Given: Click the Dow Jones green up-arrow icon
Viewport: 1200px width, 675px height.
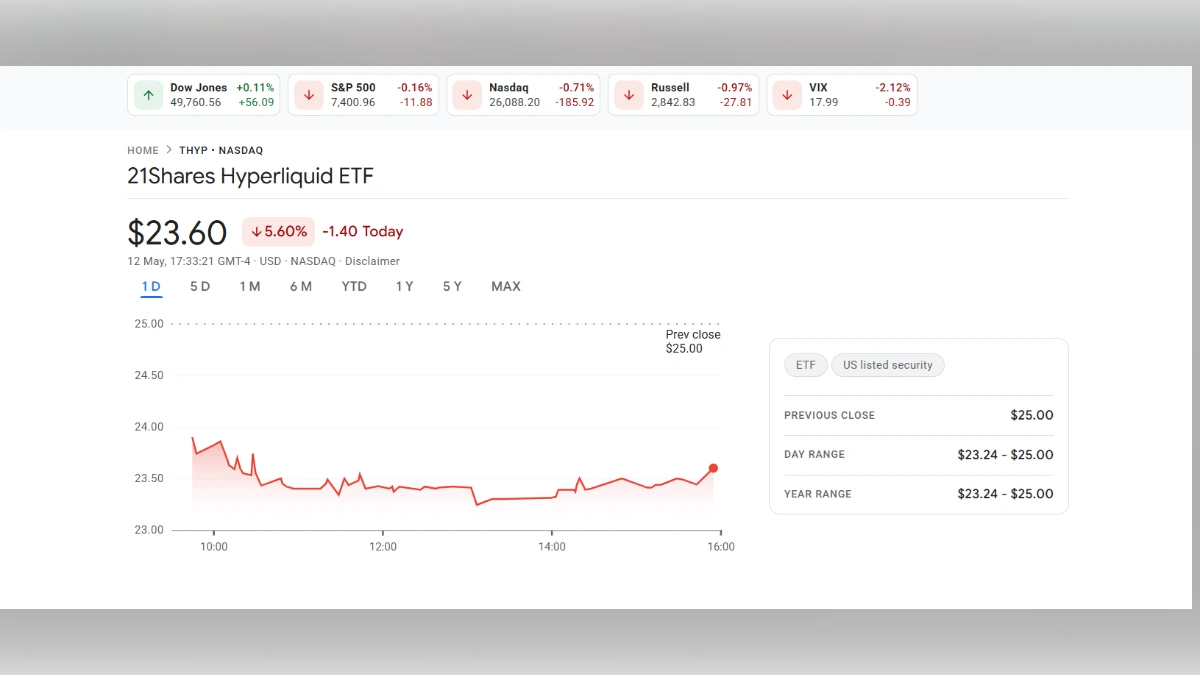Looking at the screenshot, I should tap(148, 95).
